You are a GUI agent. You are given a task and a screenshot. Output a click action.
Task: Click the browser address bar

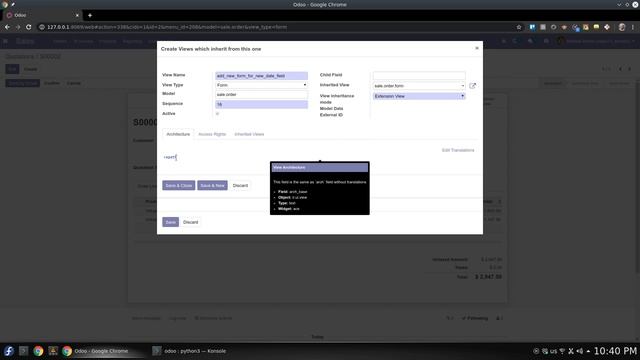pyautogui.click(x=278, y=27)
